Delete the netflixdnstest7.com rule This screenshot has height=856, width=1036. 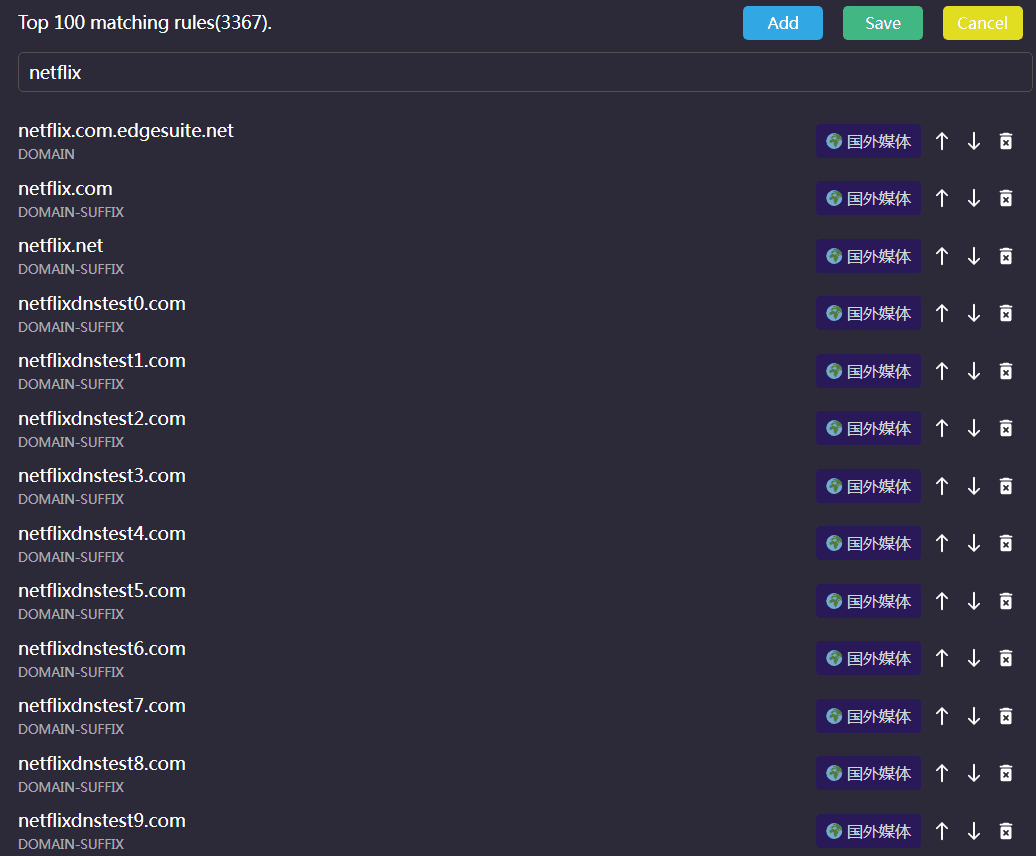(1006, 716)
